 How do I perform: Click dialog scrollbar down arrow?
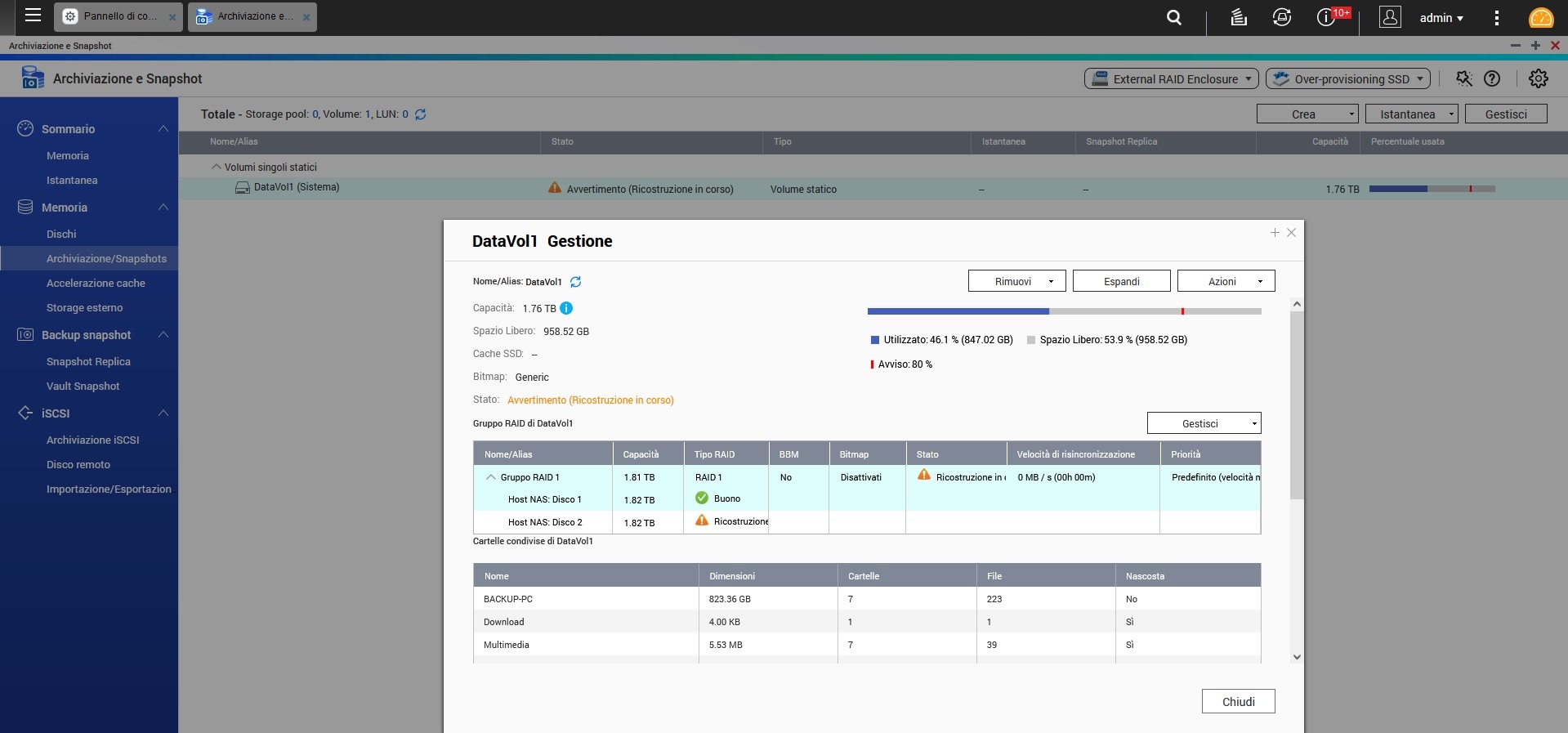[x=1297, y=657]
